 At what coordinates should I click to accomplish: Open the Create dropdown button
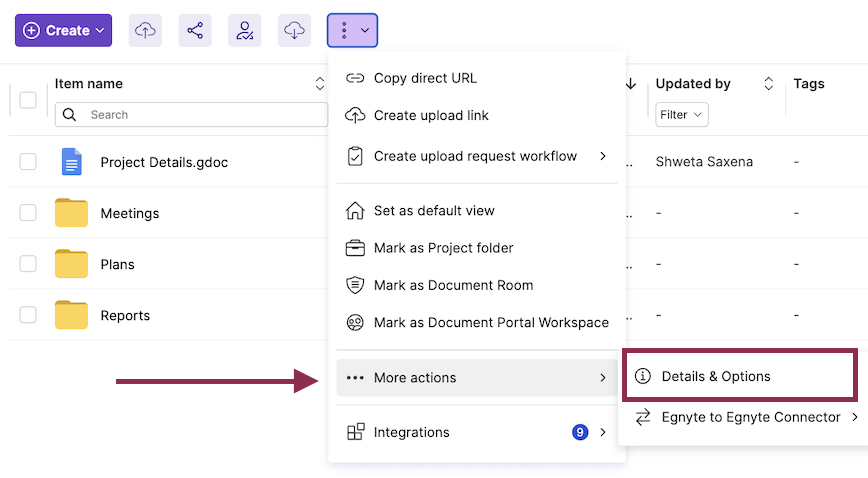tap(63, 31)
